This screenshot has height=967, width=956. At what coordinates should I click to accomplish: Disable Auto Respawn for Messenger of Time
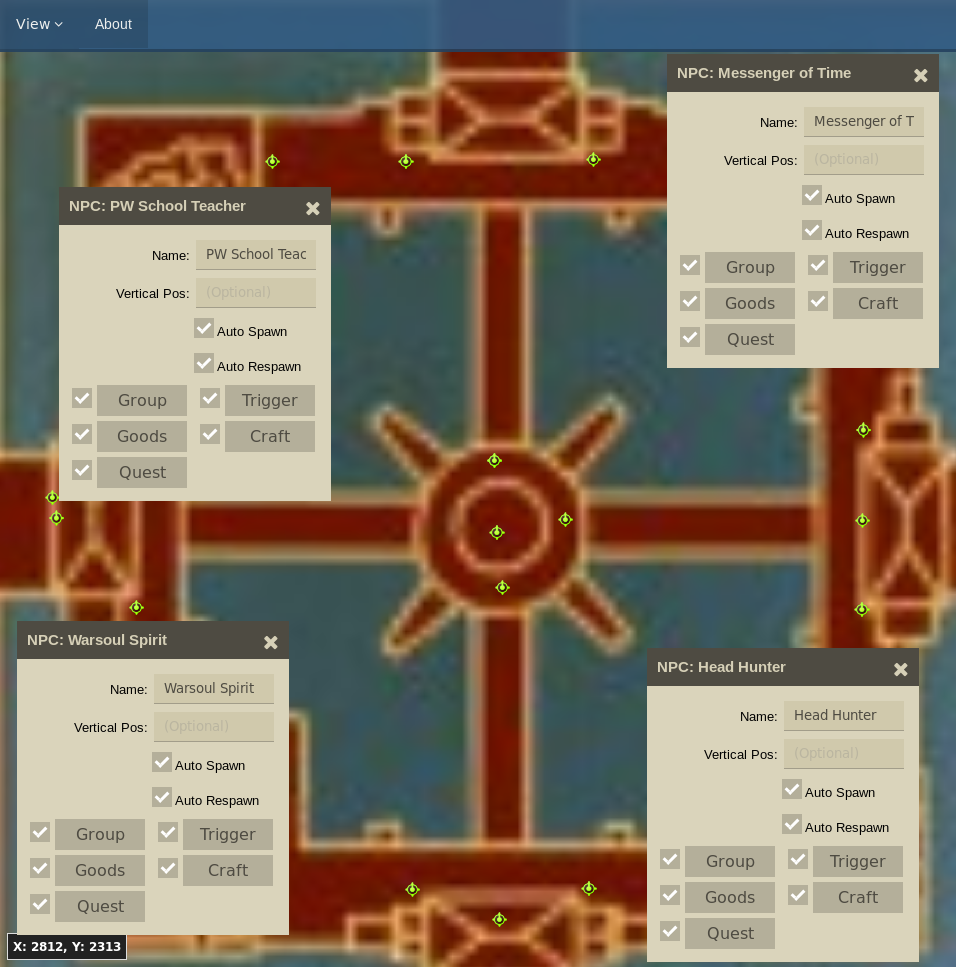(x=812, y=231)
